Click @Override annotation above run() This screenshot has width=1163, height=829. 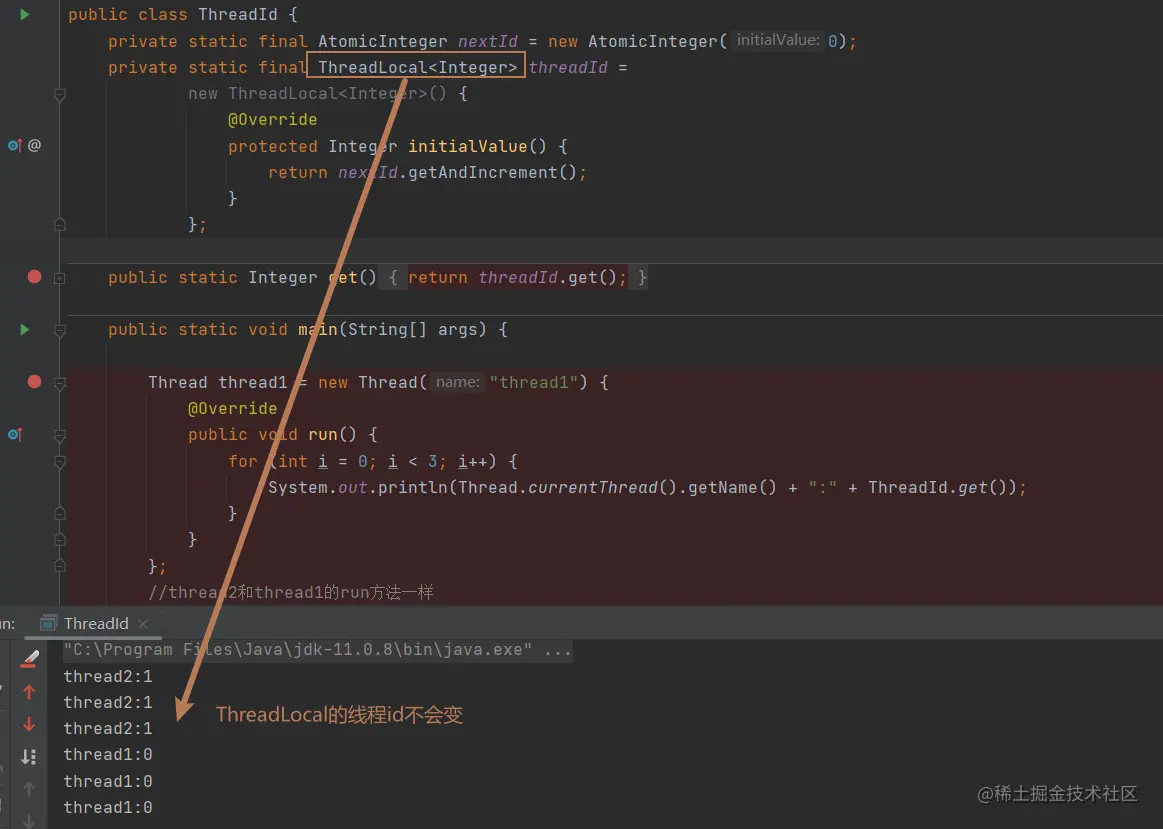(x=232, y=409)
